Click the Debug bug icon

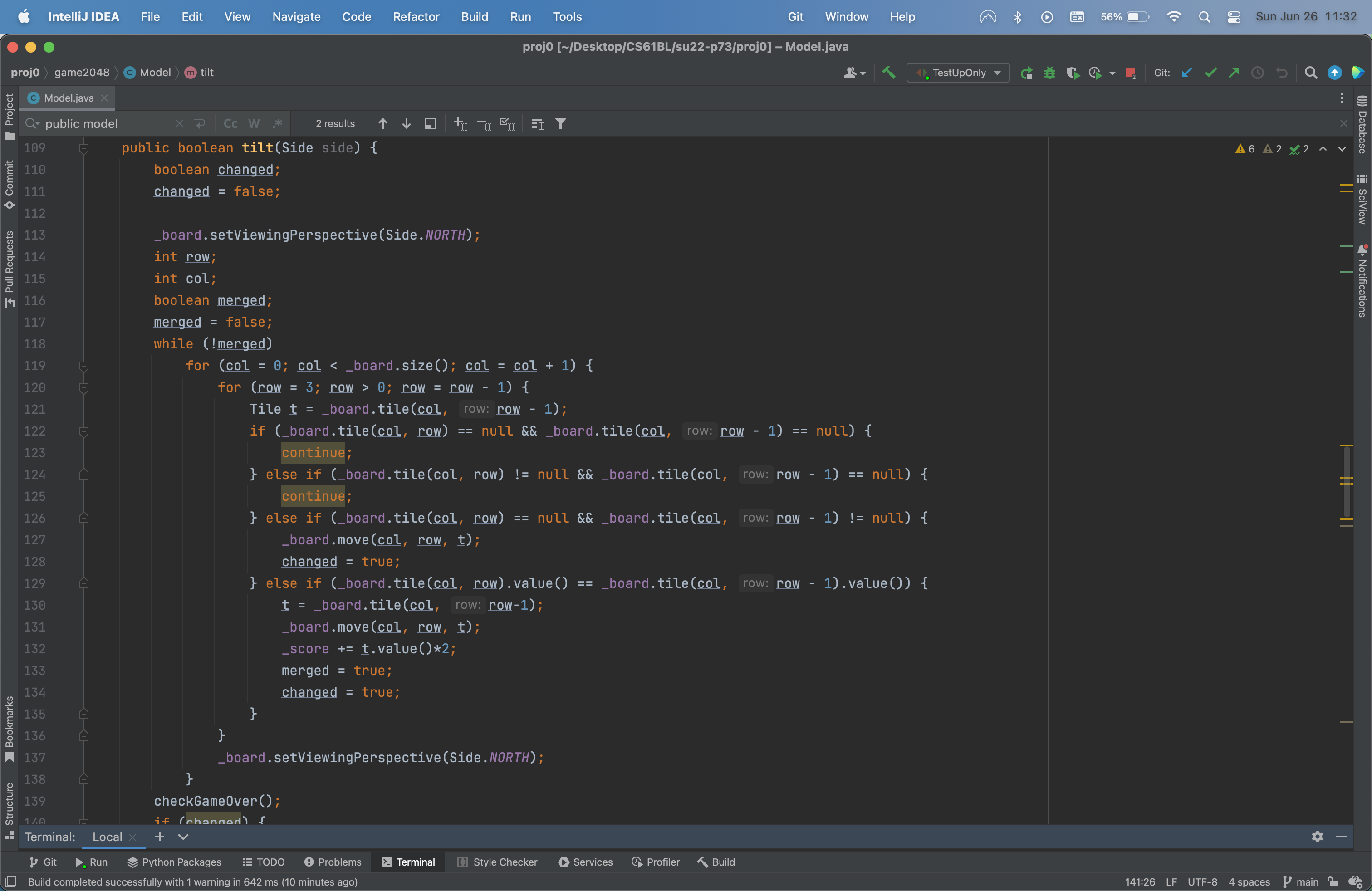pyautogui.click(x=1049, y=73)
